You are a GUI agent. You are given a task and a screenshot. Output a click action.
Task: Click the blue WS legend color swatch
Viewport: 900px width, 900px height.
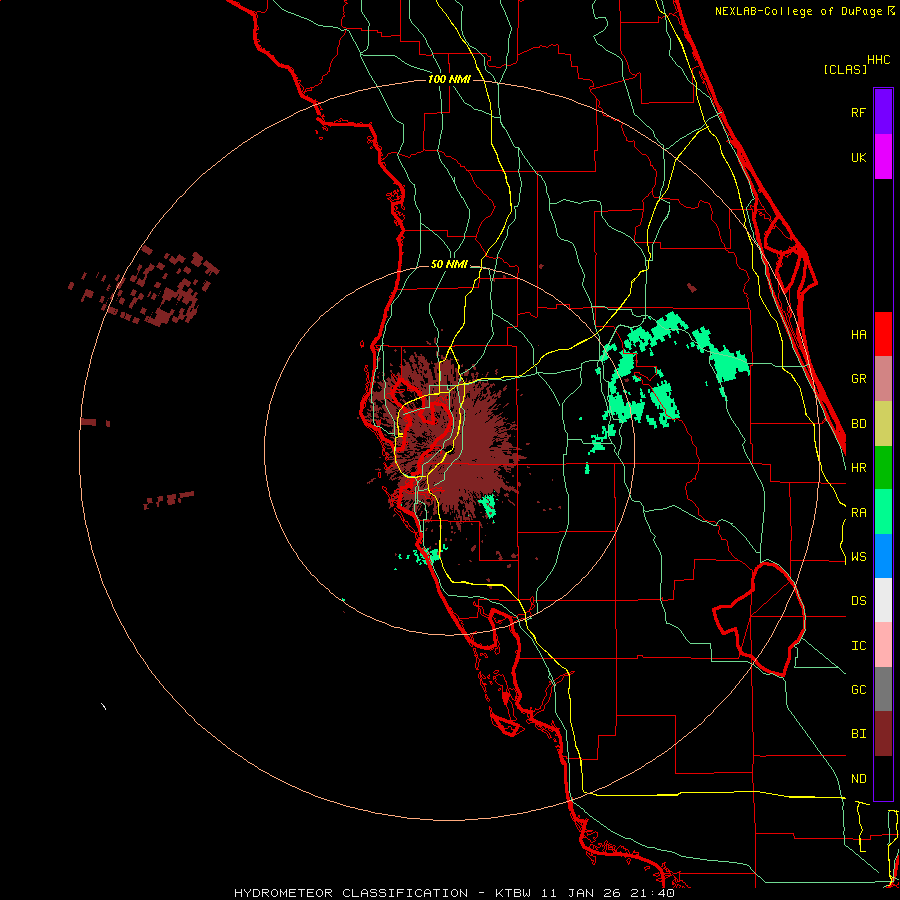tap(883, 556)
